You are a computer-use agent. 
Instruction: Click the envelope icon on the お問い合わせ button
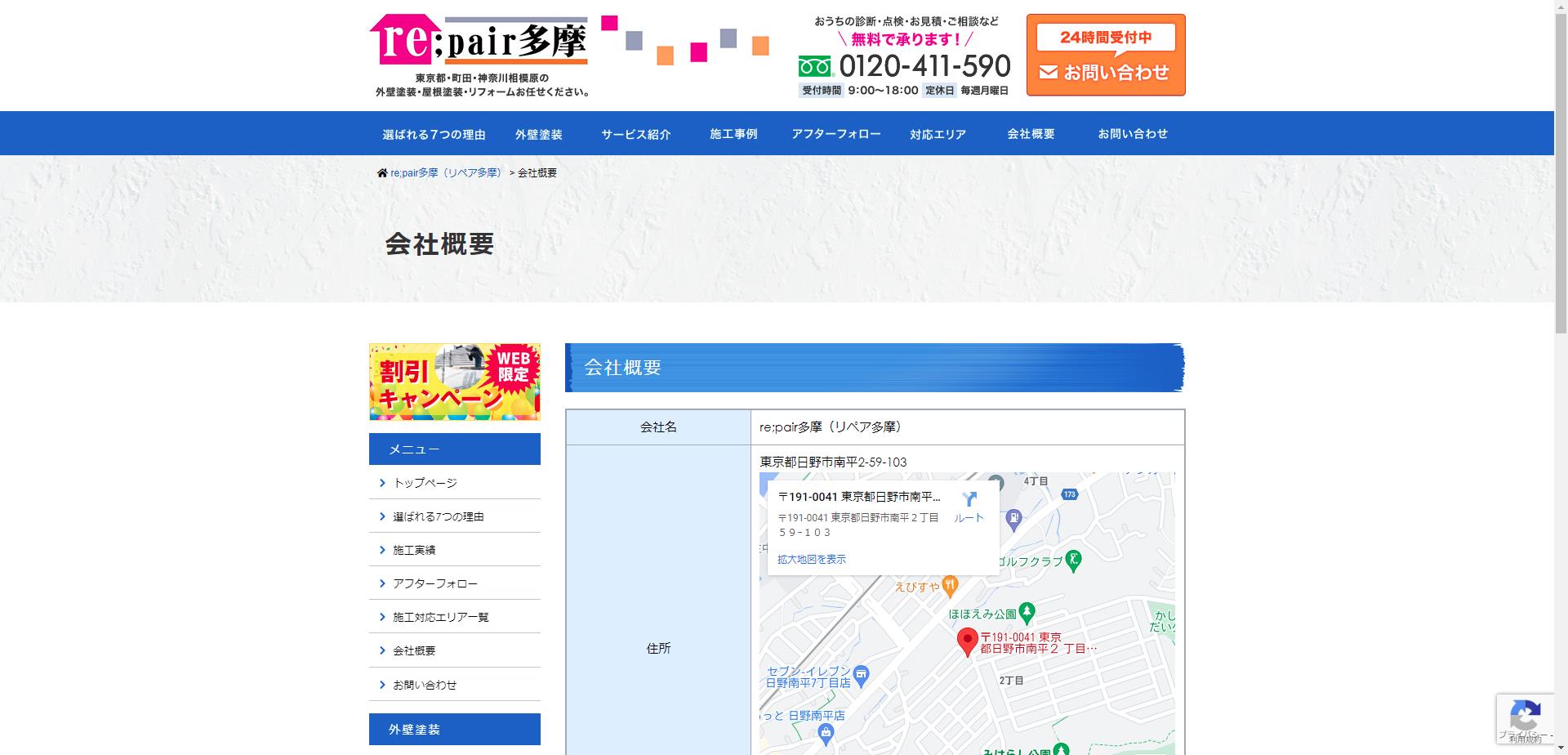click(x=1048, y=73)
